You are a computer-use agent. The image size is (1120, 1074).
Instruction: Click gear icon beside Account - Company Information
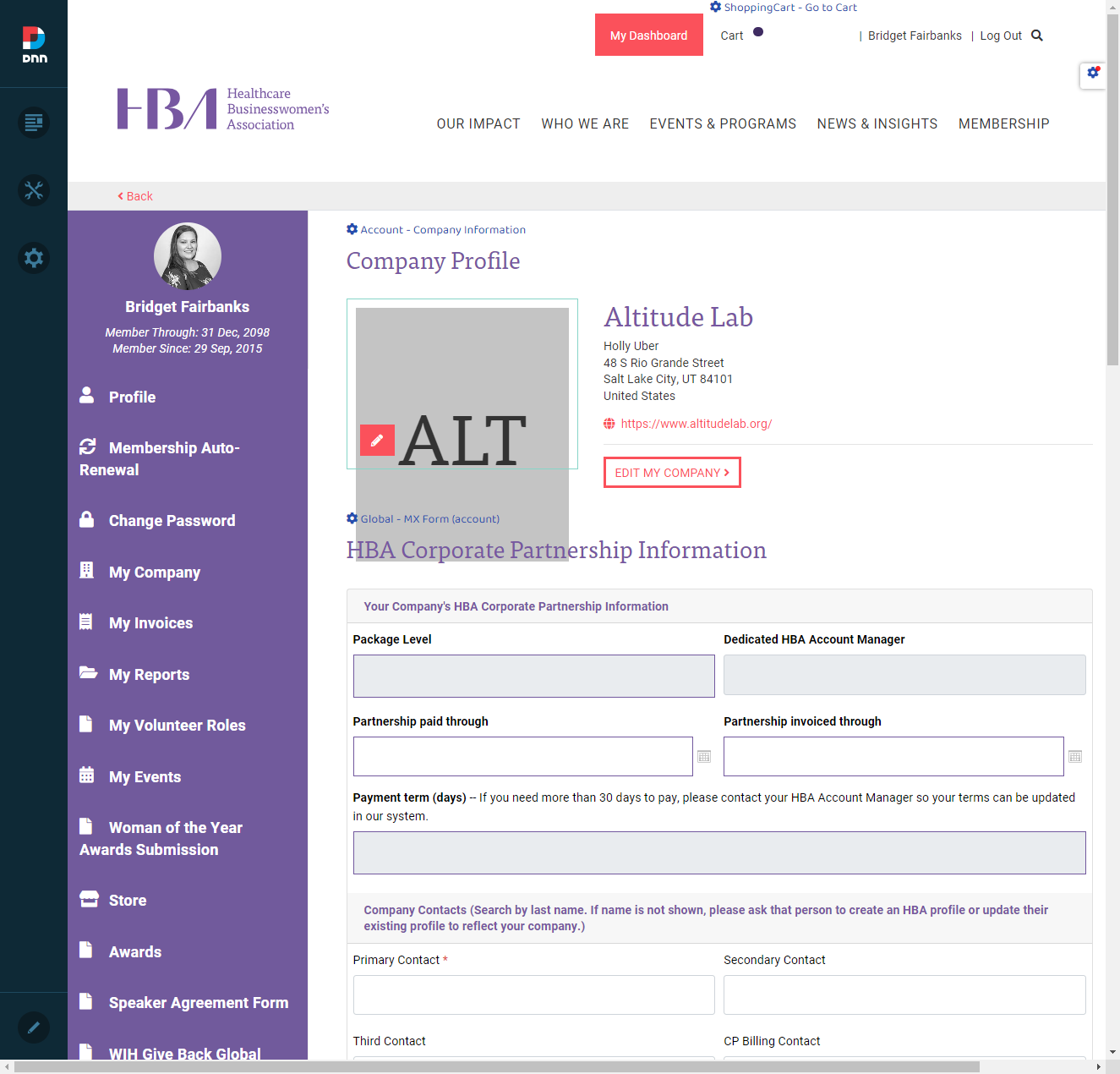352,229
